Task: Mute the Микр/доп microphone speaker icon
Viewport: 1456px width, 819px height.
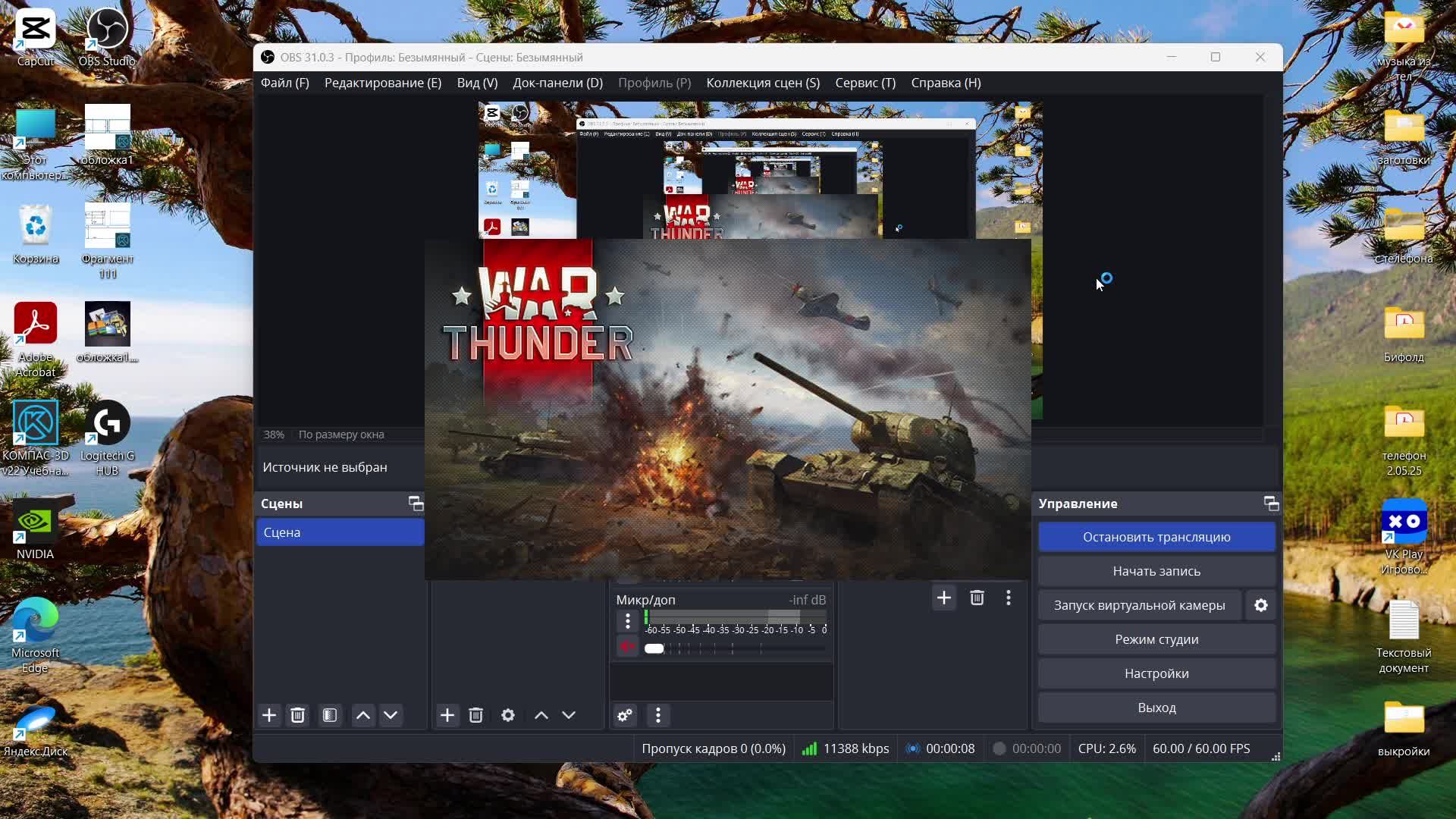Action: tap(627, 647)
